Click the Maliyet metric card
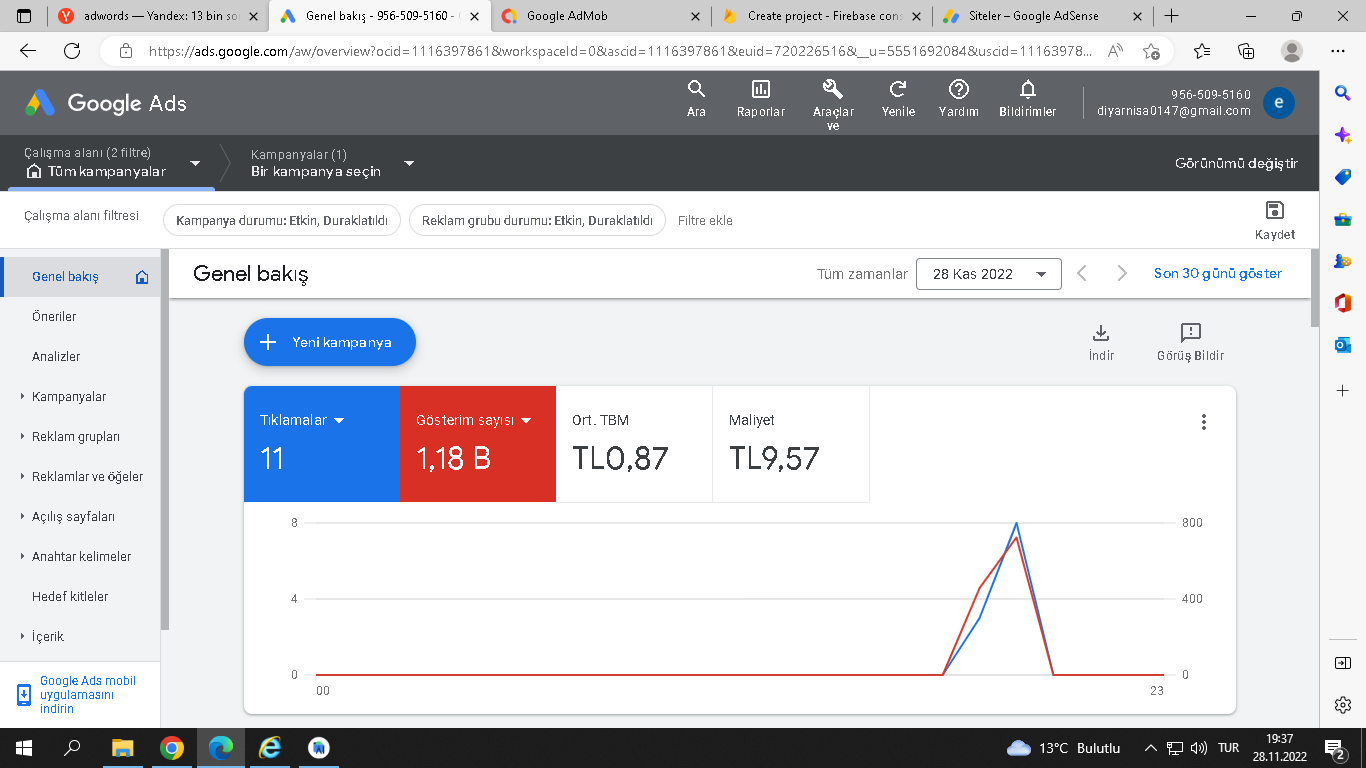This screenshot has width=1366, height=768. click(791, 444)
